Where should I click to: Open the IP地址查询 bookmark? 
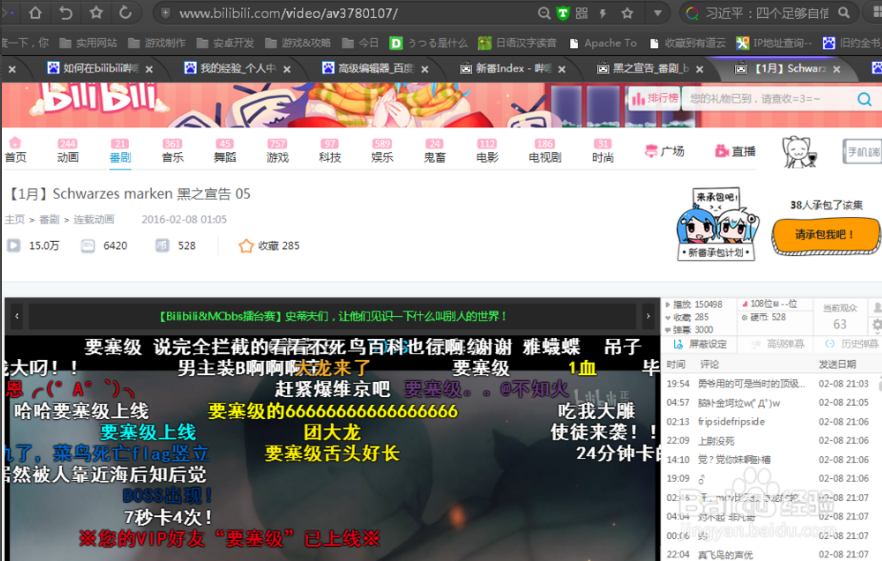774,43
